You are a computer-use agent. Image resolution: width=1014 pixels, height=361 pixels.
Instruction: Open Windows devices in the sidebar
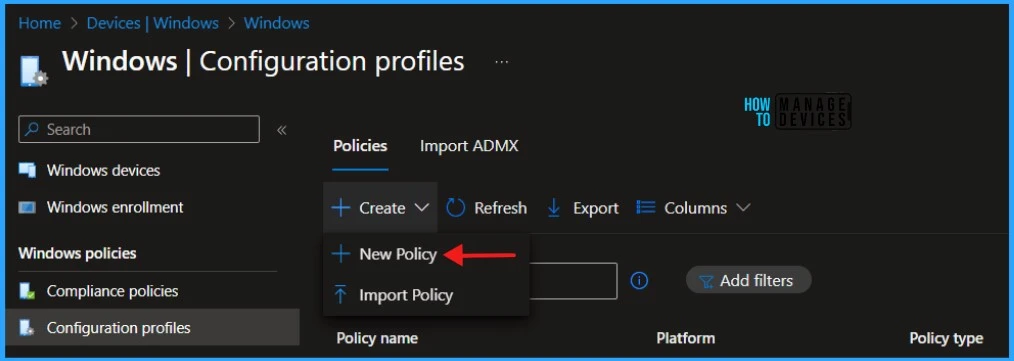(103, 171)
